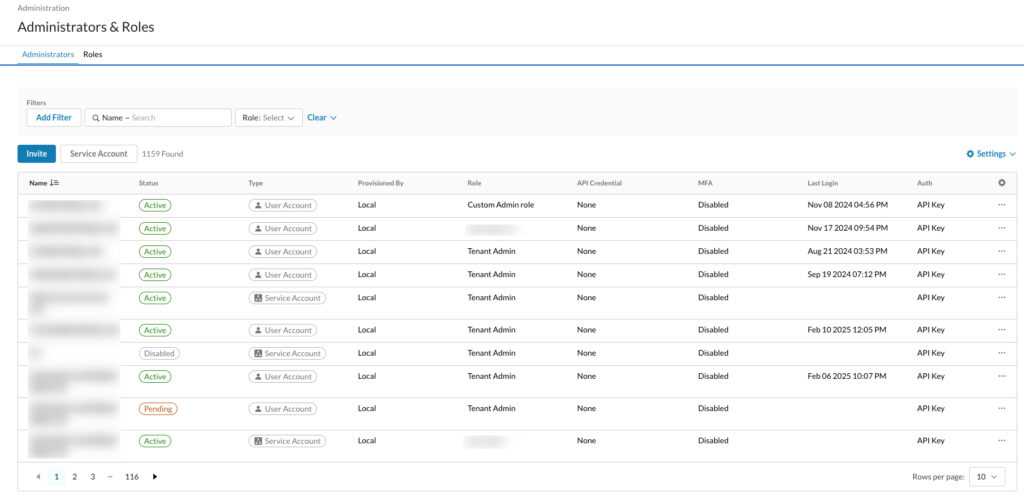This screenshot has width=1024, height=497.
Task: Open the Rows per page dropdown
Action: (987, 477)
